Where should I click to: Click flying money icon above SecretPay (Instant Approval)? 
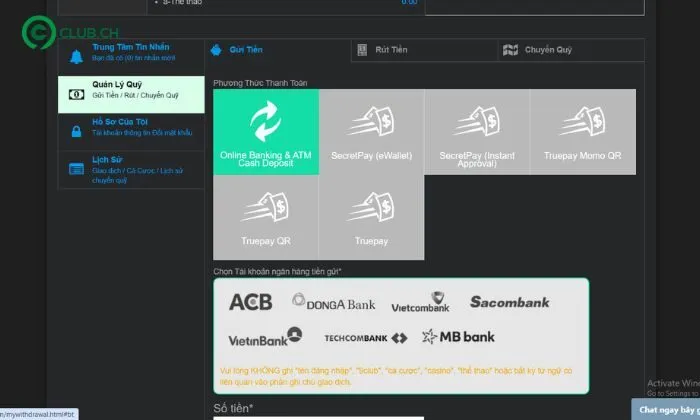pyautogui.click(x=477, y=121)
